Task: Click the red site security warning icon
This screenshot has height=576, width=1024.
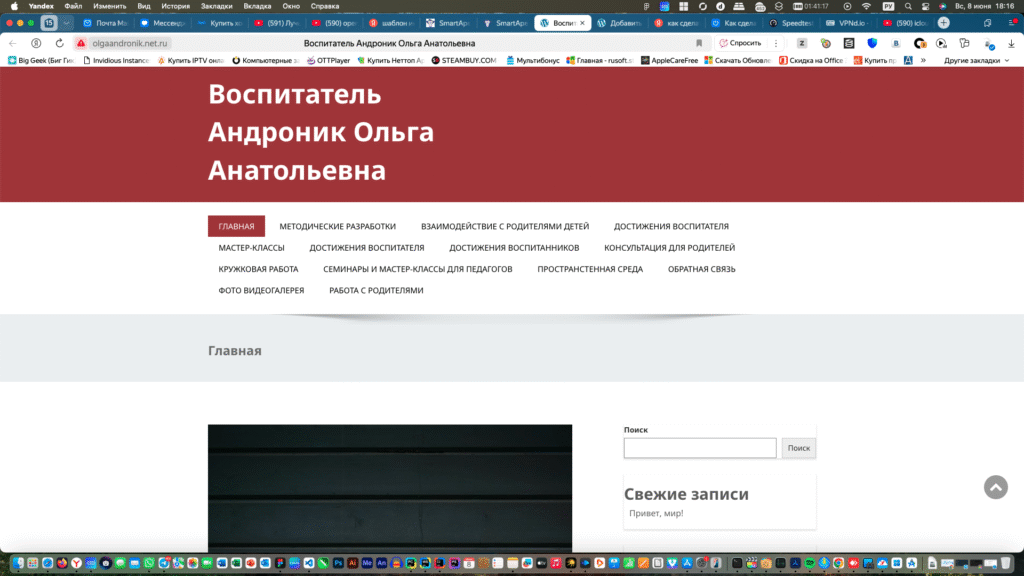Action: 82,43
